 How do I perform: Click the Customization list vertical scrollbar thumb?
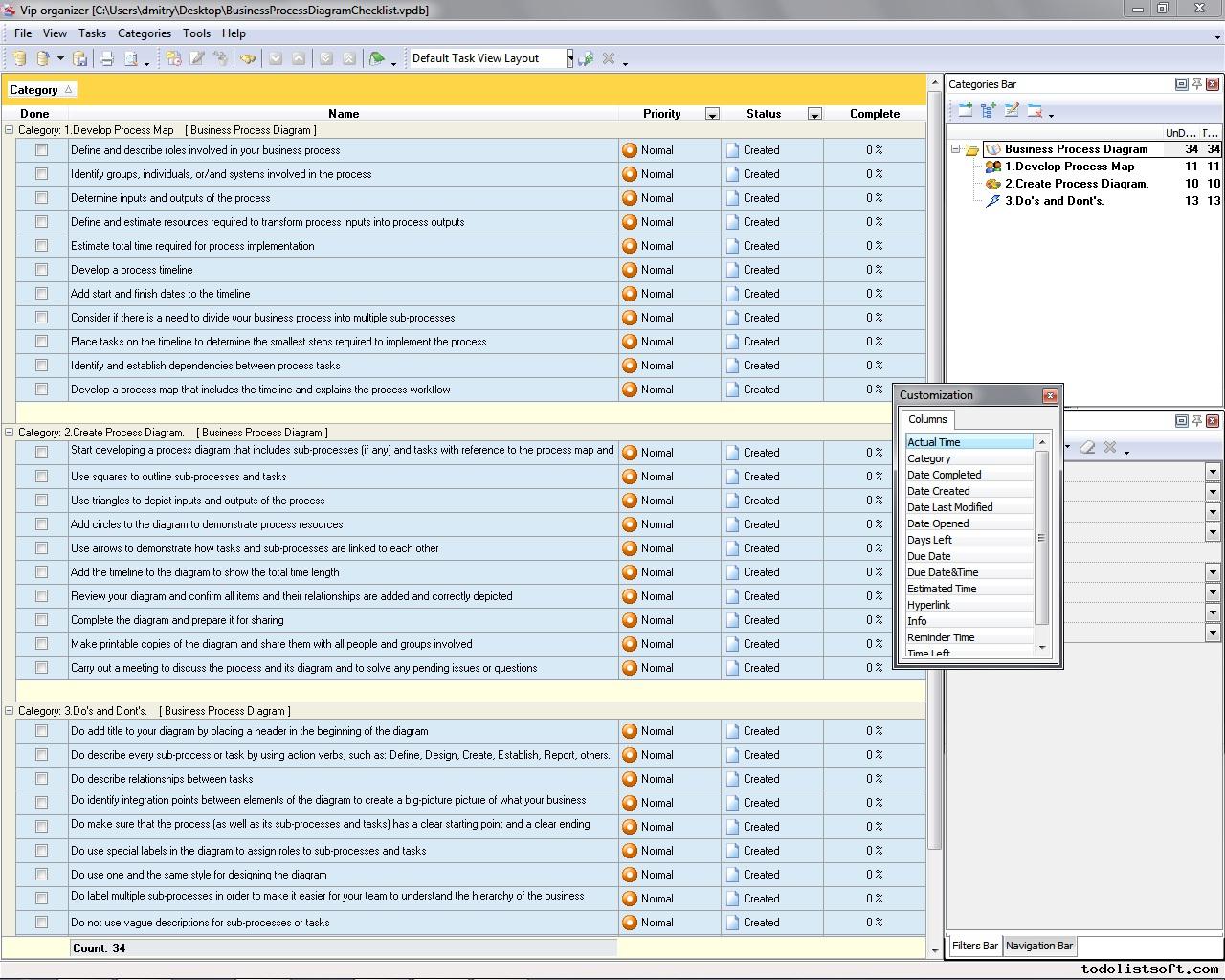point(1041,538)
